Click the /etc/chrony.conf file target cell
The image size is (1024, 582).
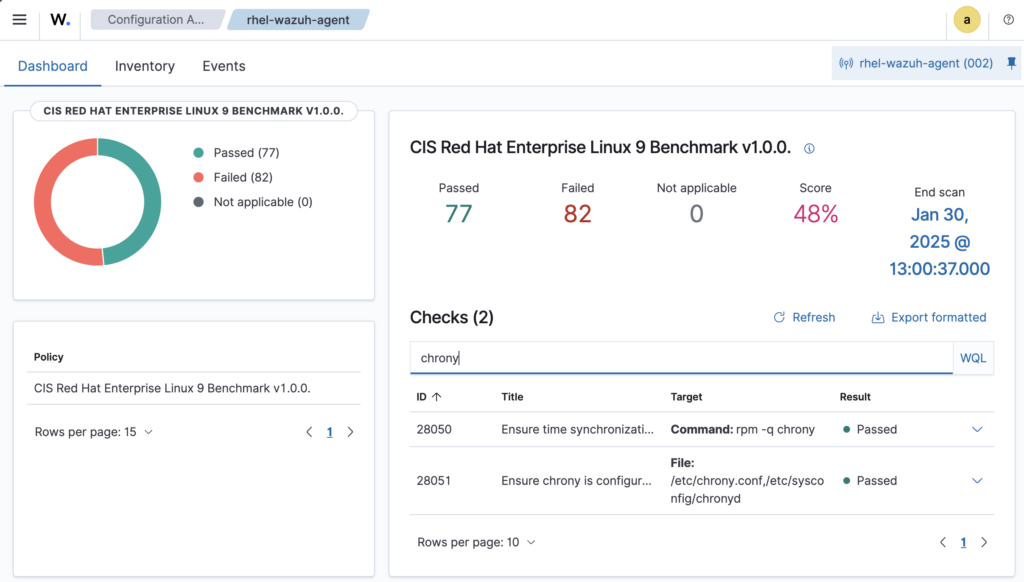pos(747,481)
